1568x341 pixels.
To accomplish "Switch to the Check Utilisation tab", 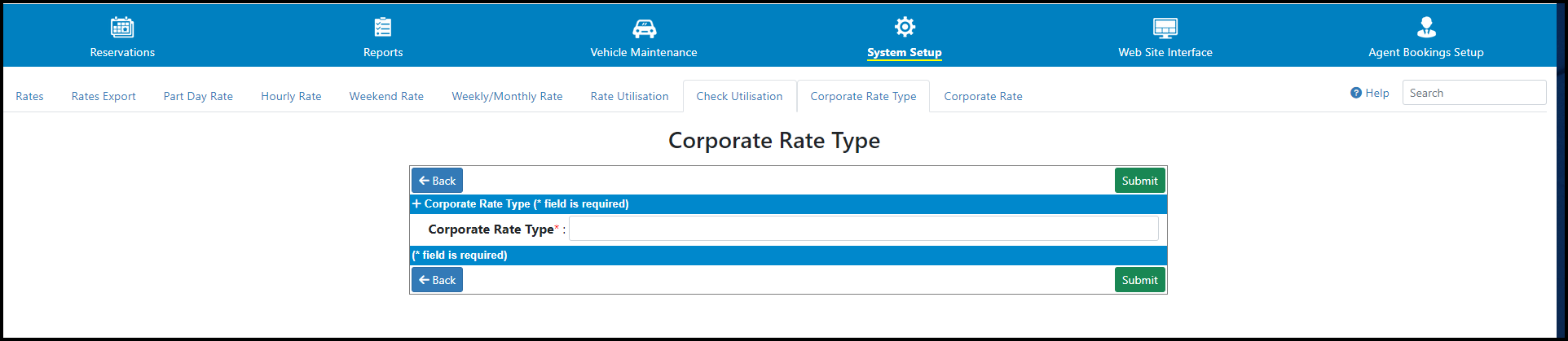I will tap(739, 96).
